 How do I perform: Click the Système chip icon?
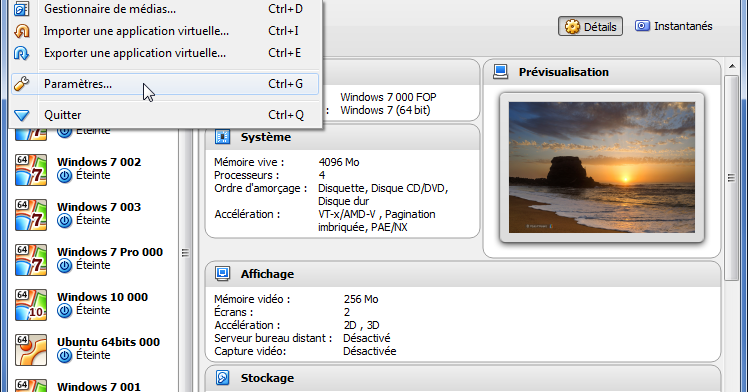pyautogui.click(x=222, y=137)
